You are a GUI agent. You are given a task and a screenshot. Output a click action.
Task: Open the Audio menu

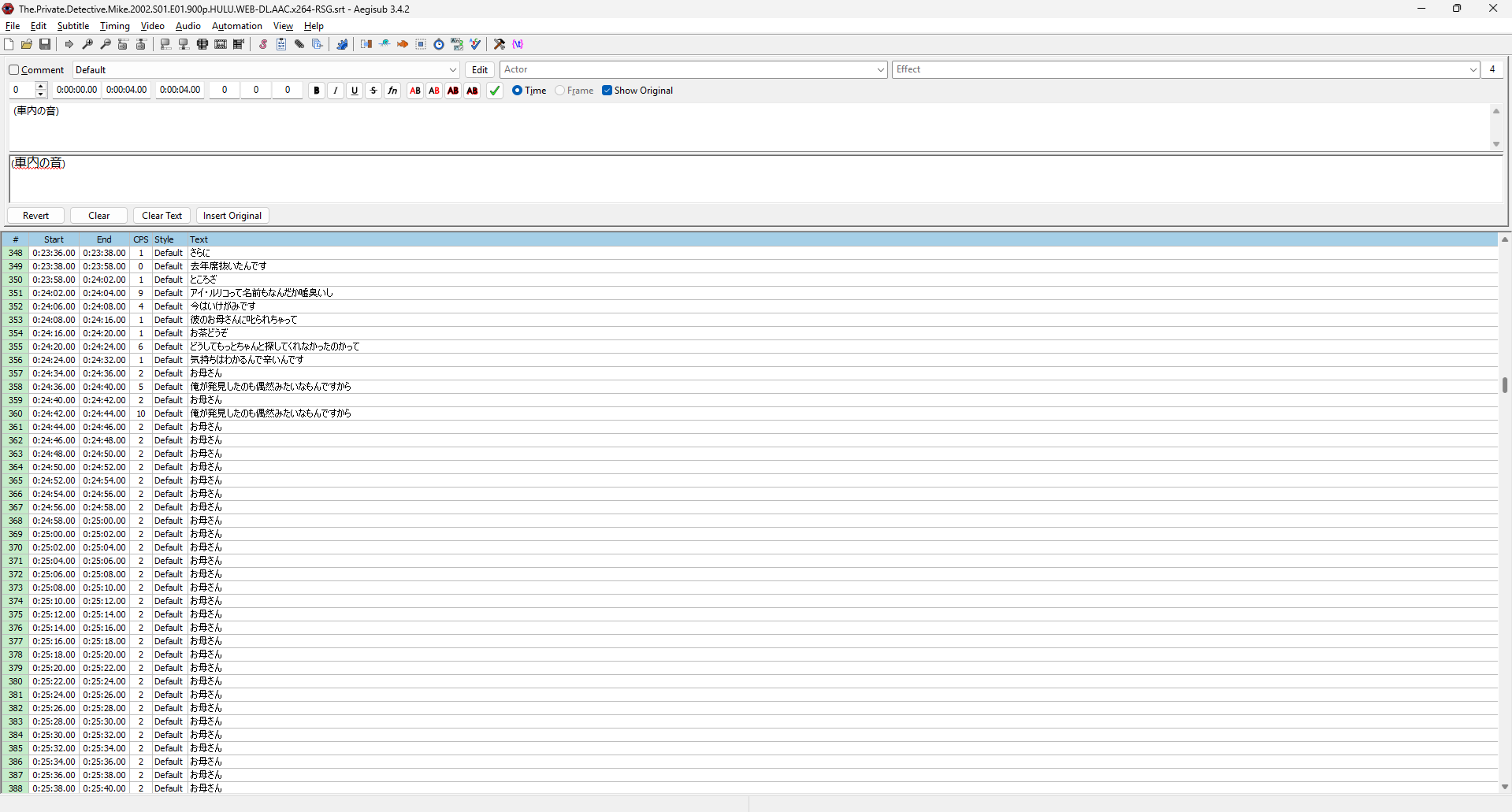click(x=188, y=26)
